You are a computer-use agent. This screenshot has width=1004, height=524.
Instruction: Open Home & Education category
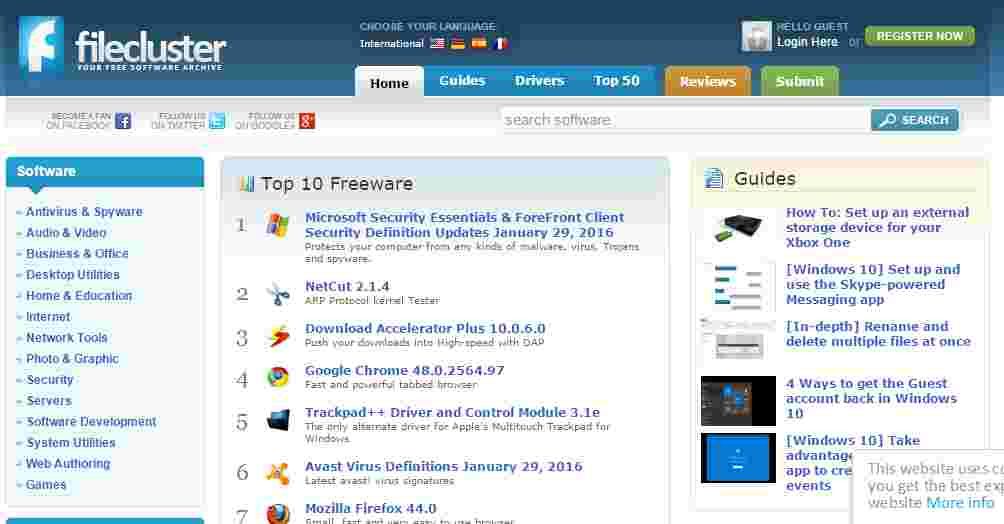click(x=79, y=296)
